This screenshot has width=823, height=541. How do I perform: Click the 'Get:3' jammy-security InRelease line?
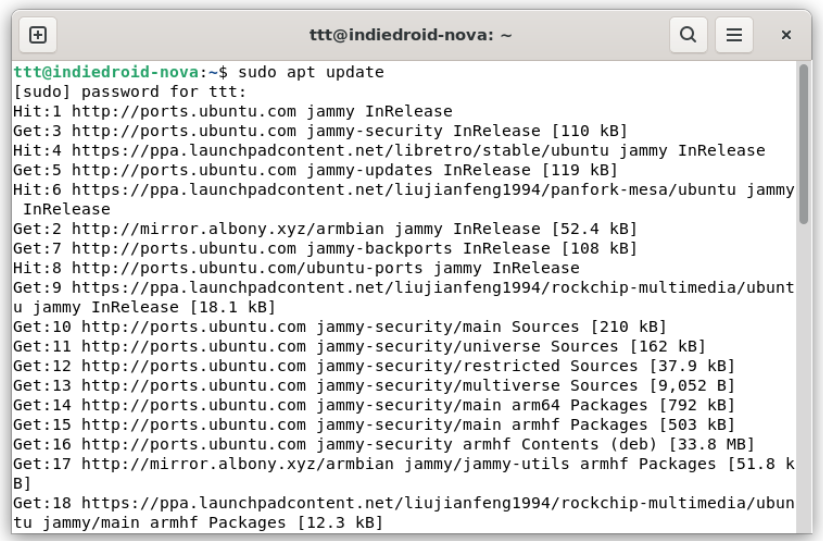pos(320,131)
